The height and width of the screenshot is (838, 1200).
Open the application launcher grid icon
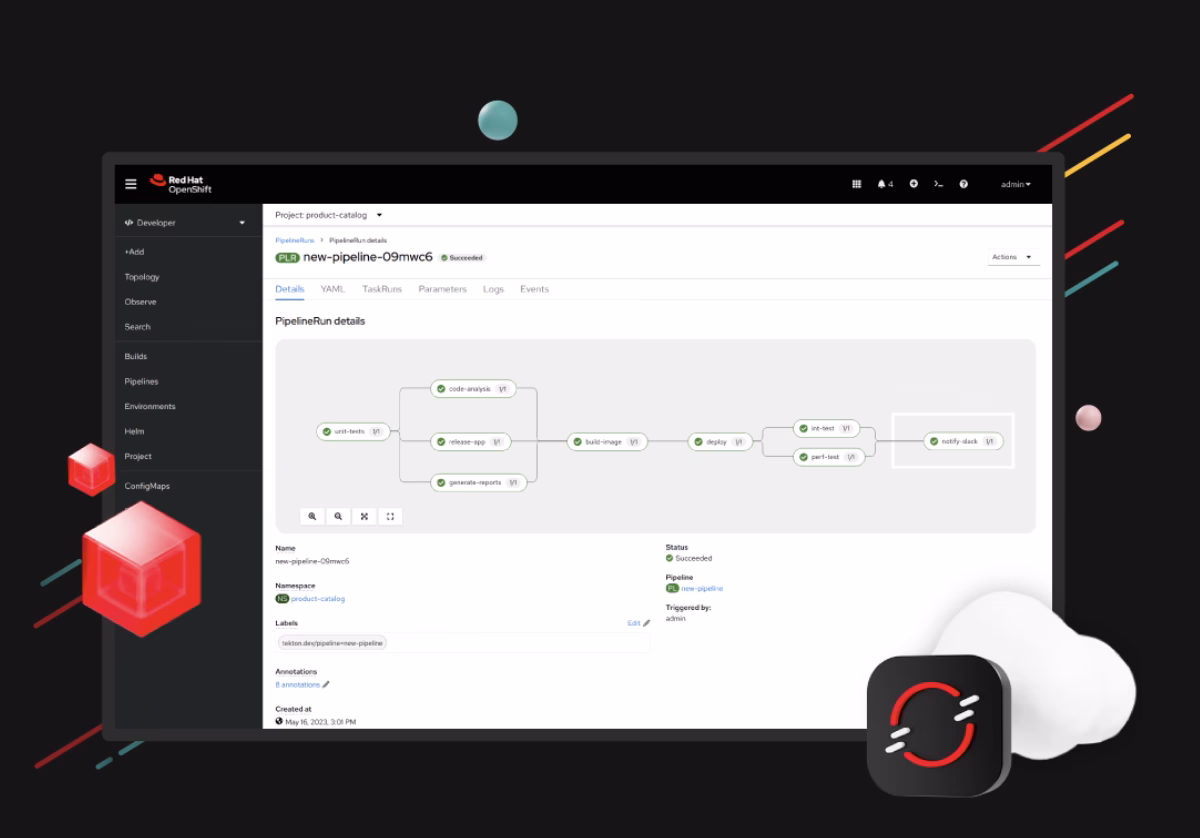pos(856,184)
